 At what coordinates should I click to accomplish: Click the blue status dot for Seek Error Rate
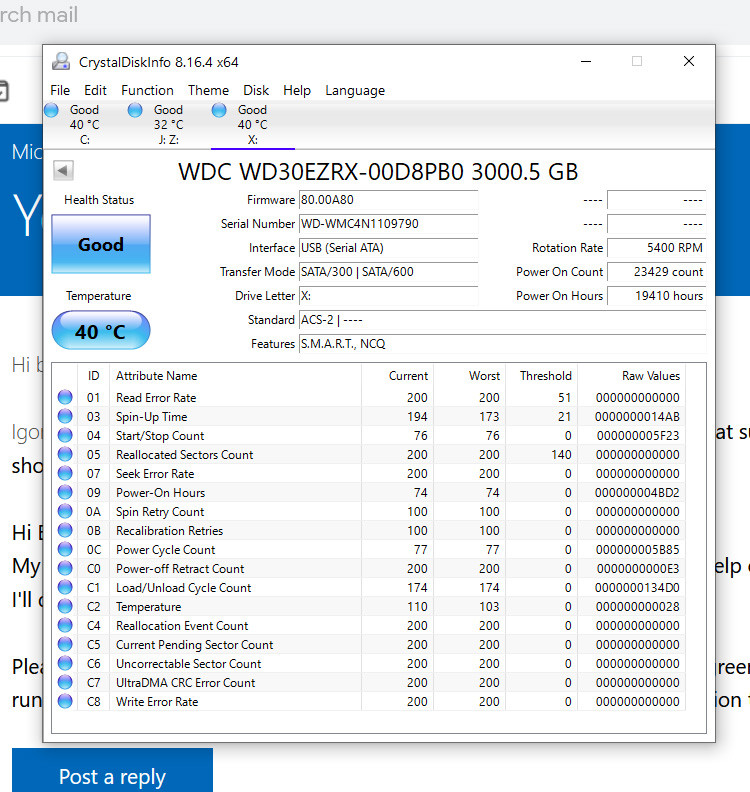tap(65, 473)
